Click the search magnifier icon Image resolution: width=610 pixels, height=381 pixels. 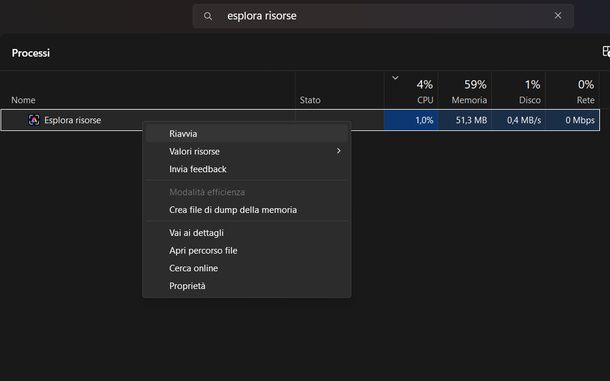point(208,16)
